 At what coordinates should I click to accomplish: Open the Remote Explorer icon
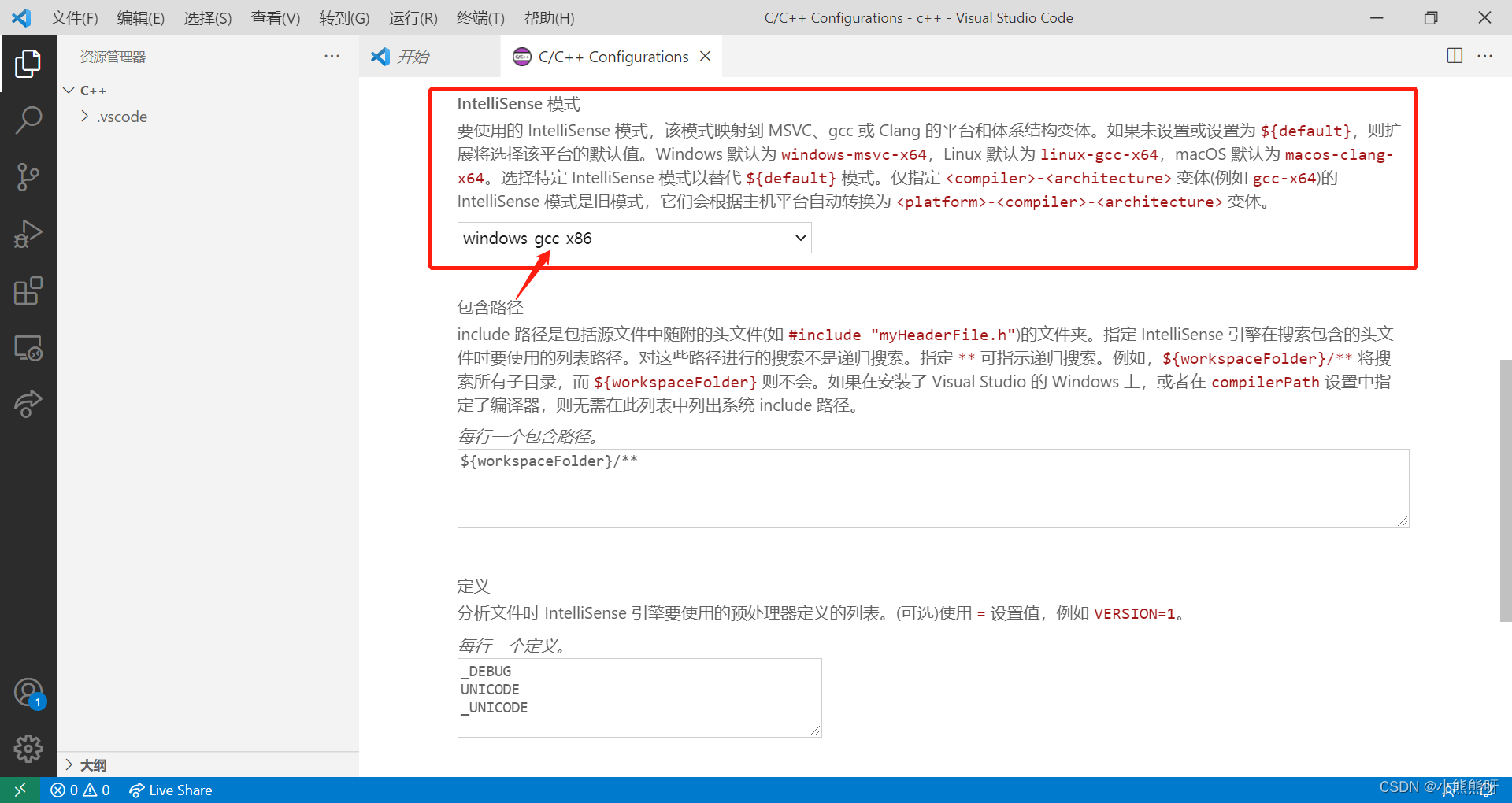[28, 347]
